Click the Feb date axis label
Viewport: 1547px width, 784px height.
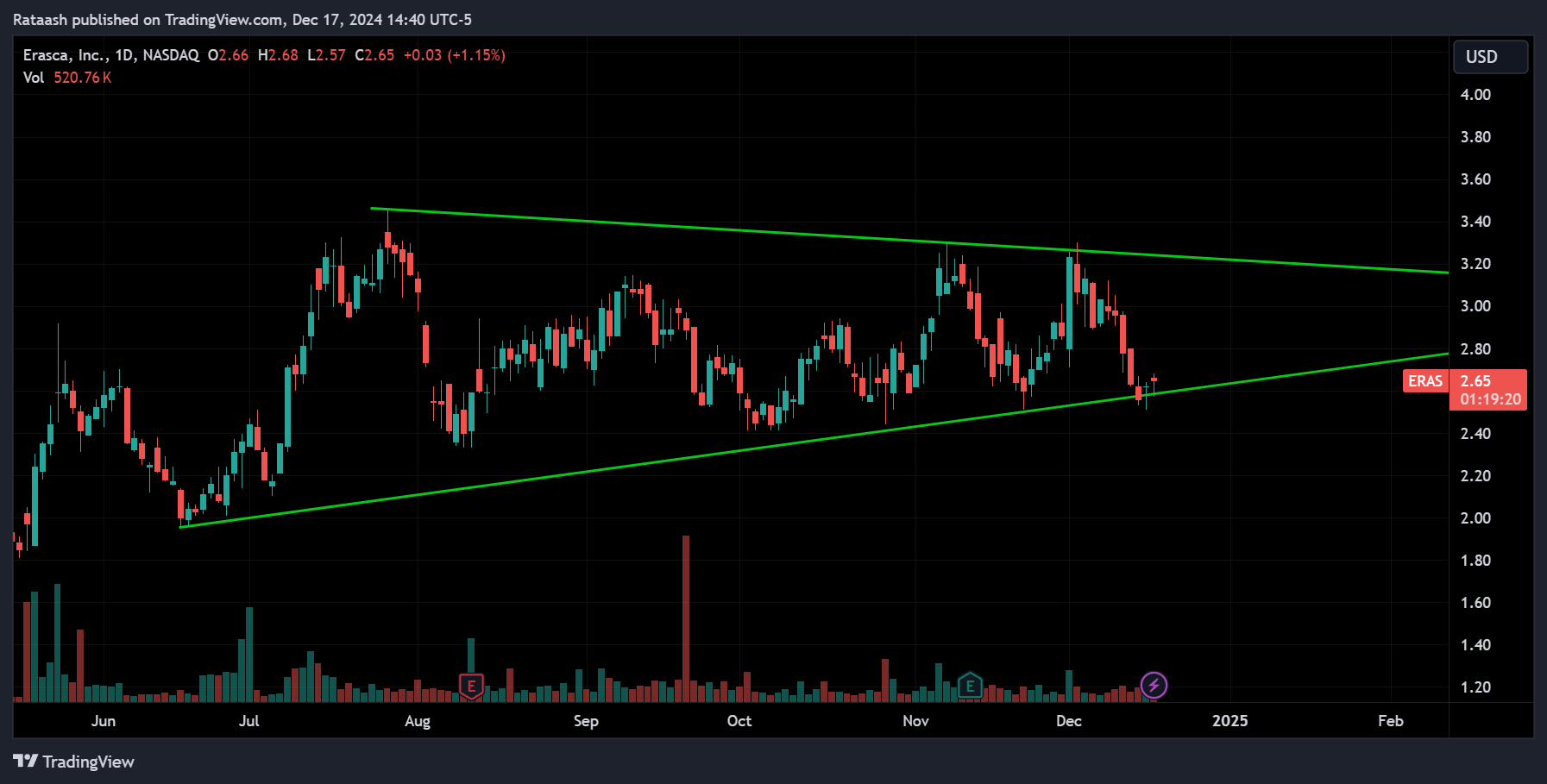click(x=1391, y=721)
